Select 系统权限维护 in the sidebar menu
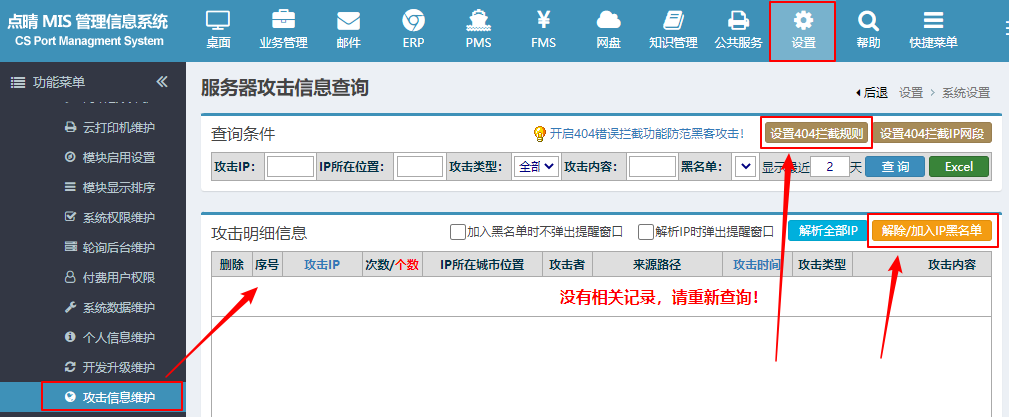The image size is (1009, 417). click(118, 217)
